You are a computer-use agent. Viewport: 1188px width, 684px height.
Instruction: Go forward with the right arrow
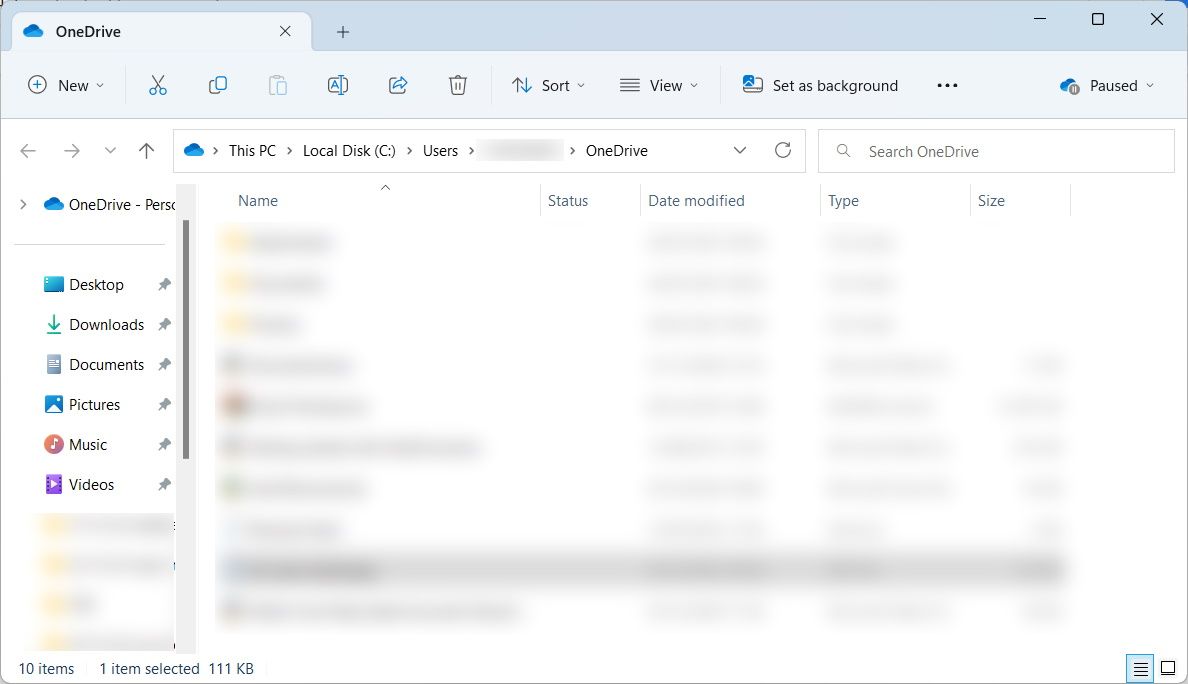[72, 151]
